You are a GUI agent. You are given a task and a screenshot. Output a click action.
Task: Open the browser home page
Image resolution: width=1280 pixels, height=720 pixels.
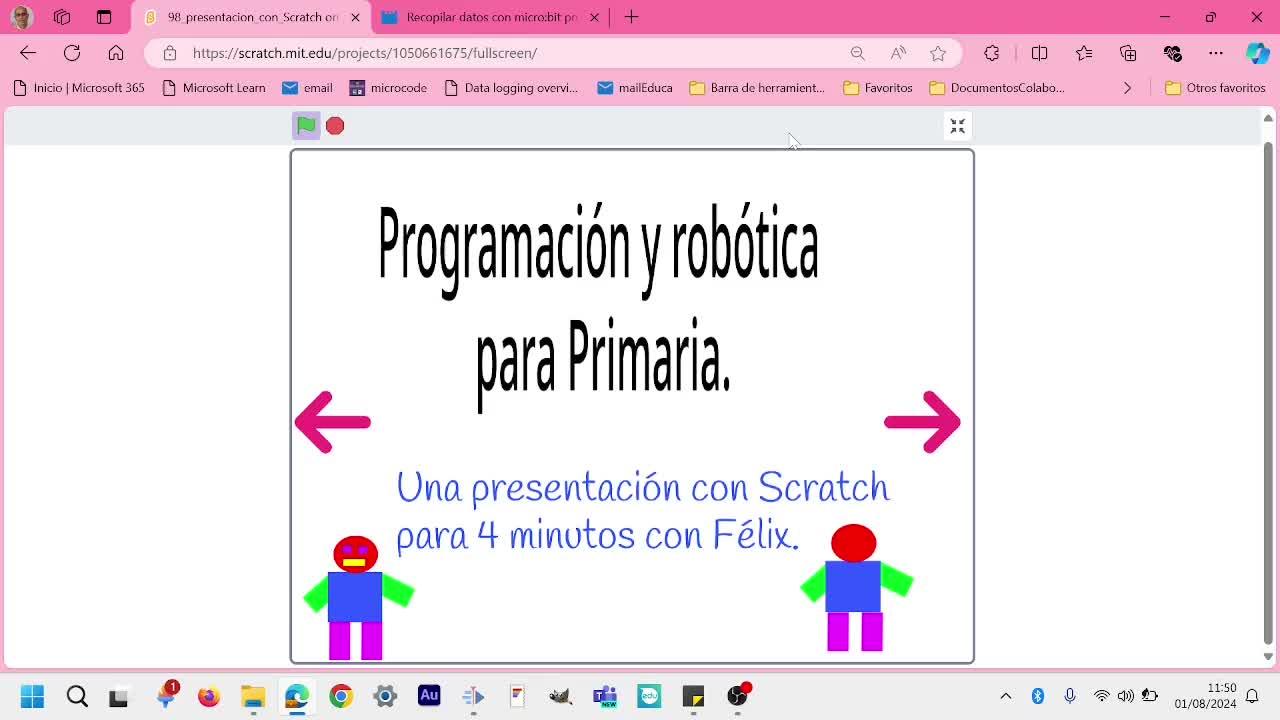(x=116, y=53)
